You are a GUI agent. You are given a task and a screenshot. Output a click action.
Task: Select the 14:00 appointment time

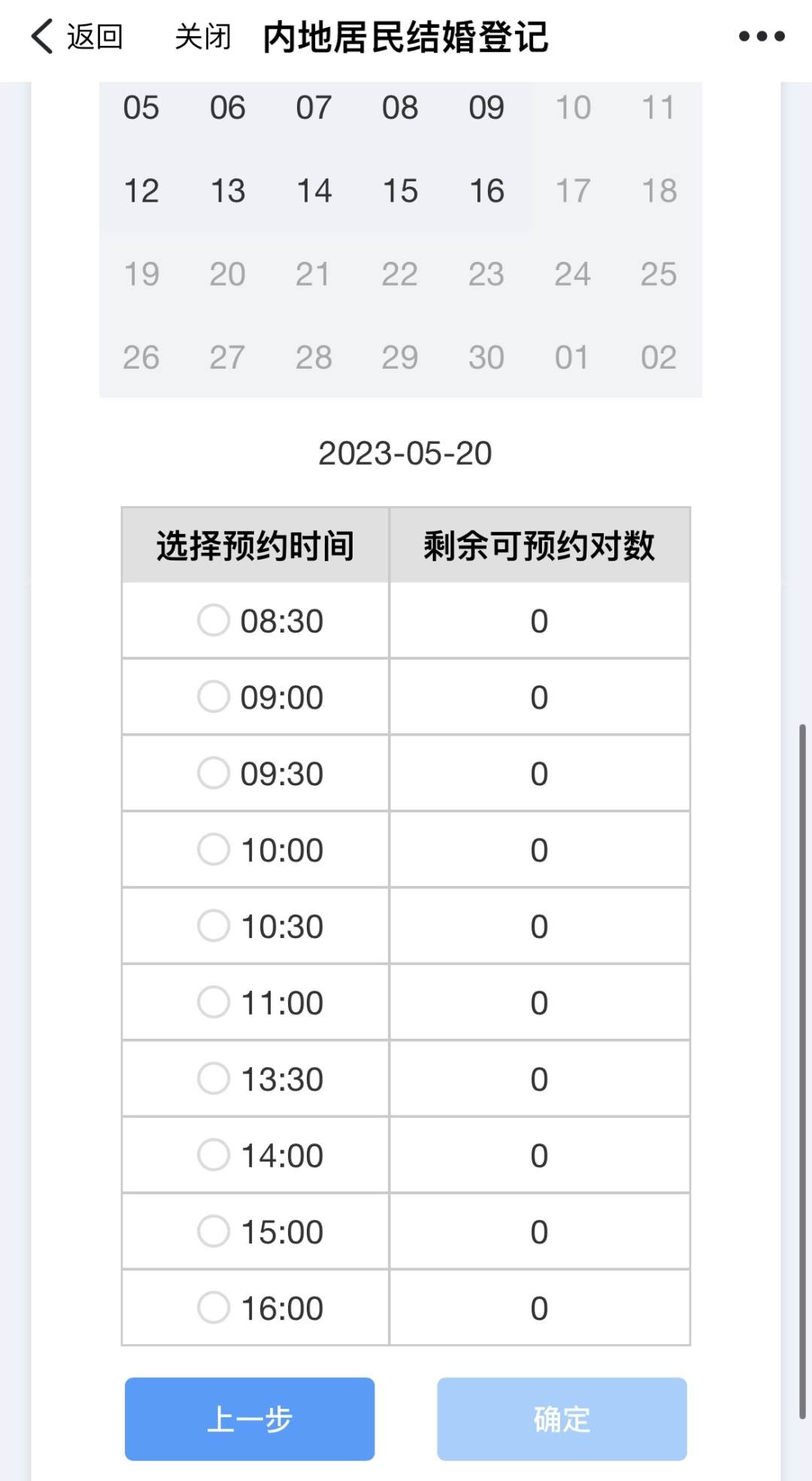click(214, 1155)
